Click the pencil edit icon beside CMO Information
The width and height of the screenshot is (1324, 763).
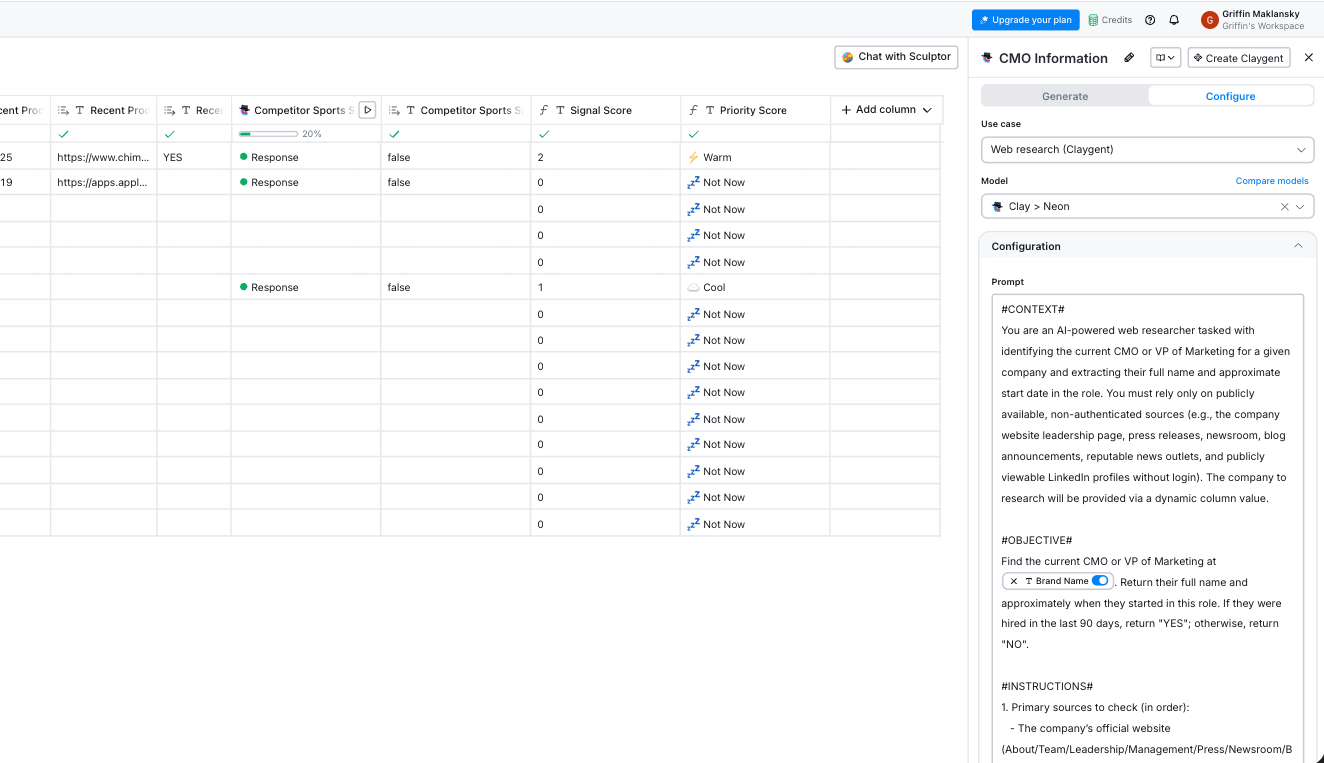(x=1129, y=58)
